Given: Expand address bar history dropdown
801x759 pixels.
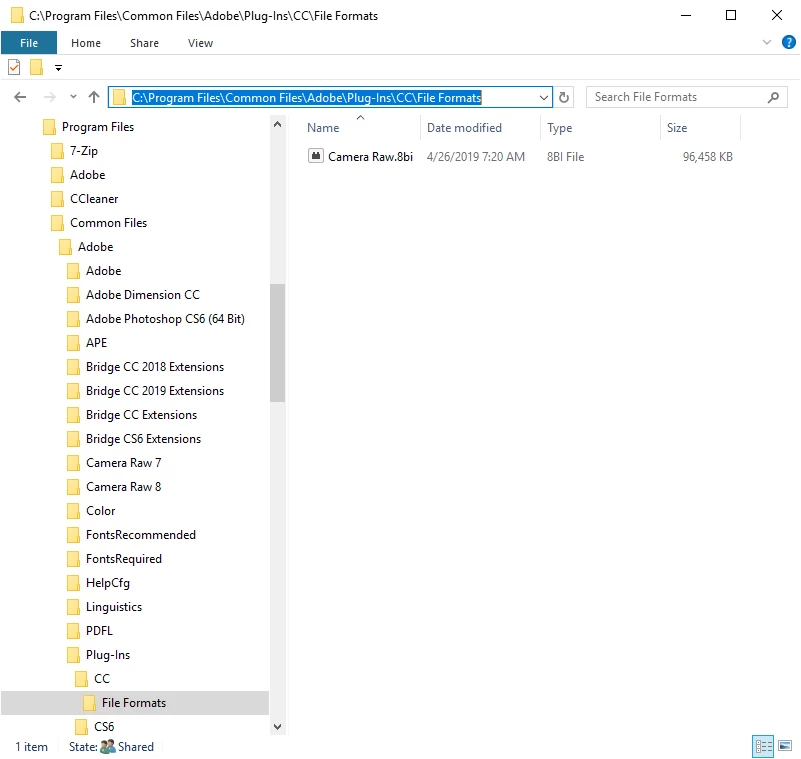Looking at the screenshot, I should (x=544, y=98).
